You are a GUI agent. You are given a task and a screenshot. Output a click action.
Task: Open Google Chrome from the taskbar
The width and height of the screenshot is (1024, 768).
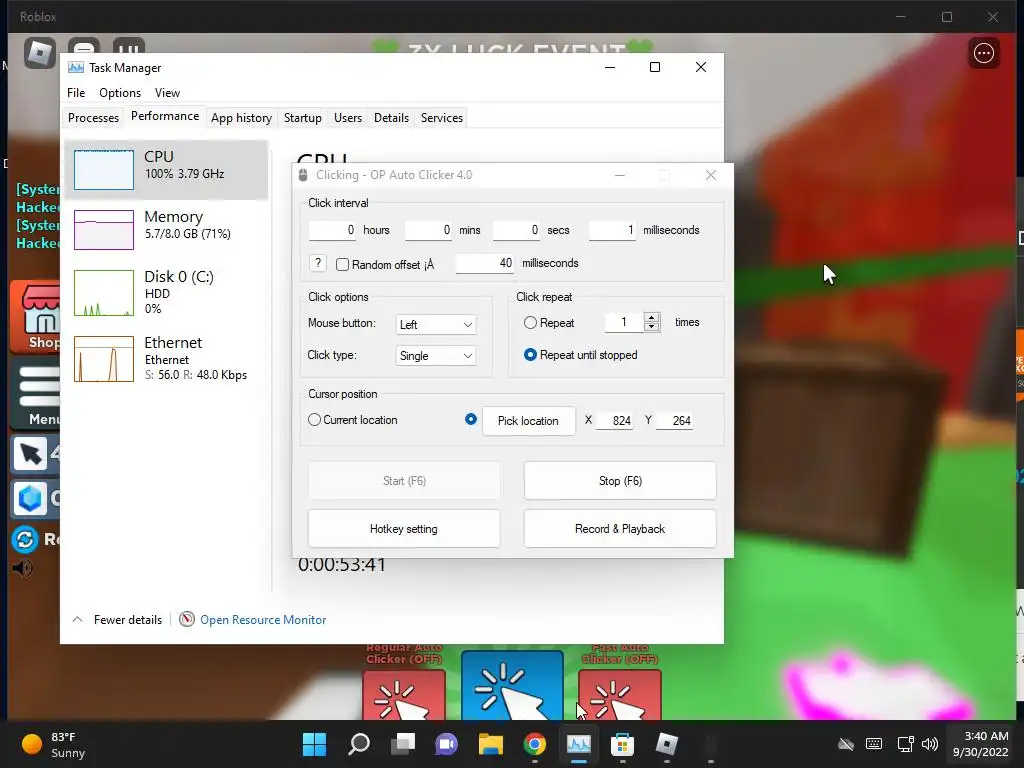[535, 744]
